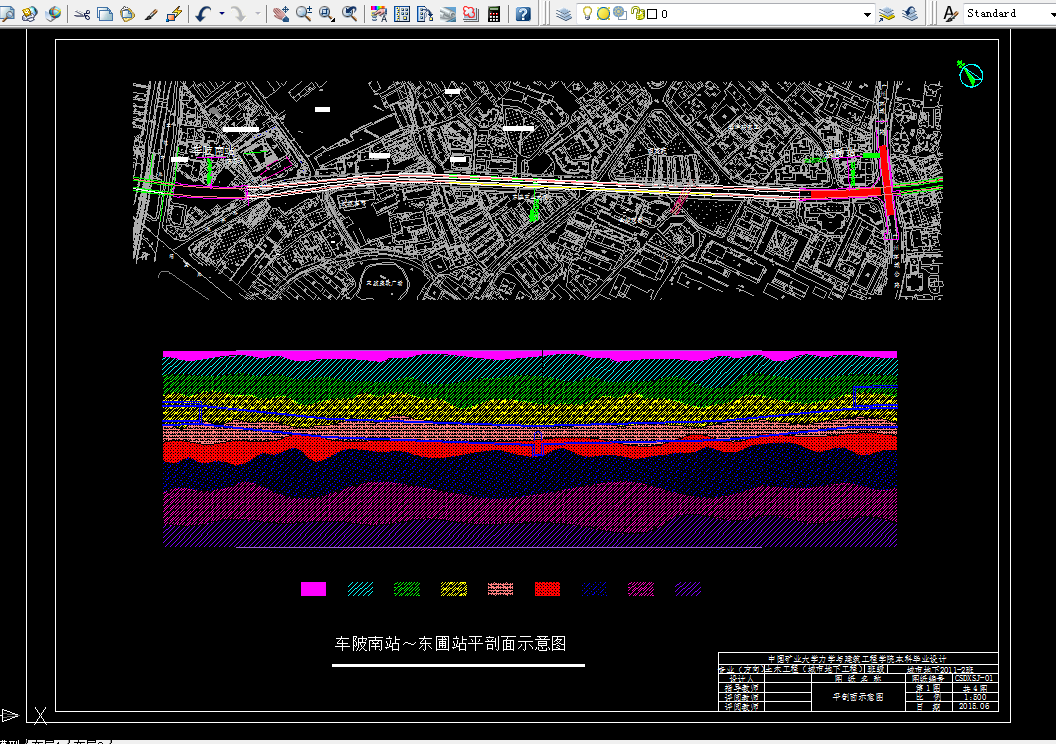Select the Match Properties brush tool

151,13
